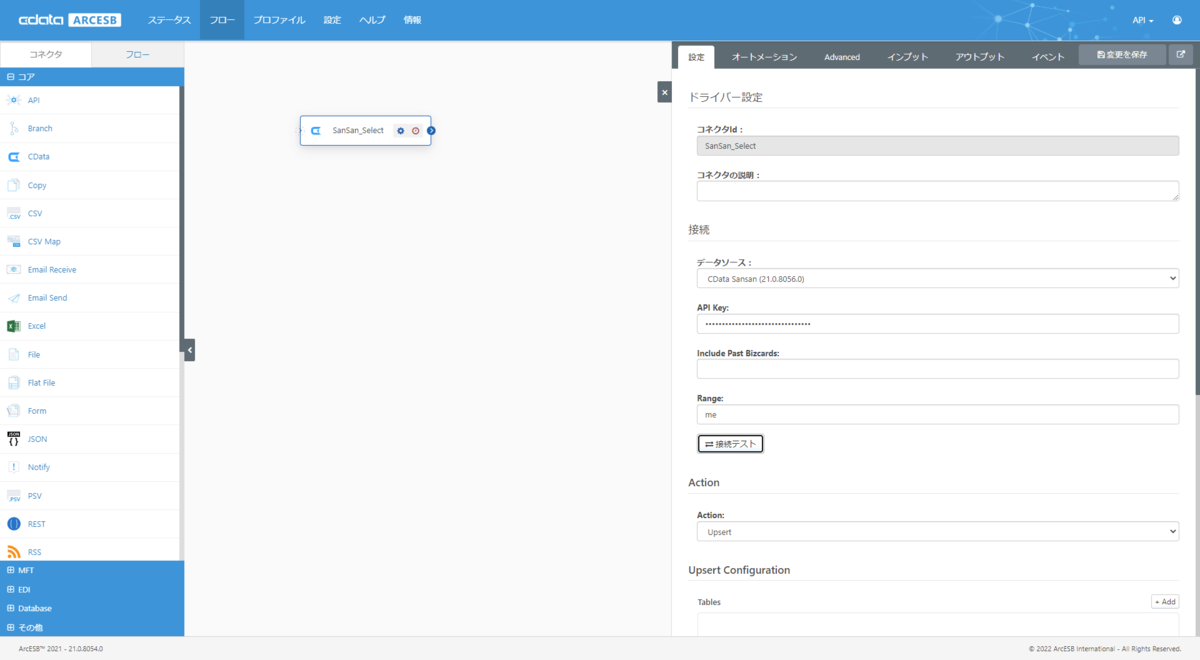Expand the Database connector category

pyautogui.click(x=92, y=608)
